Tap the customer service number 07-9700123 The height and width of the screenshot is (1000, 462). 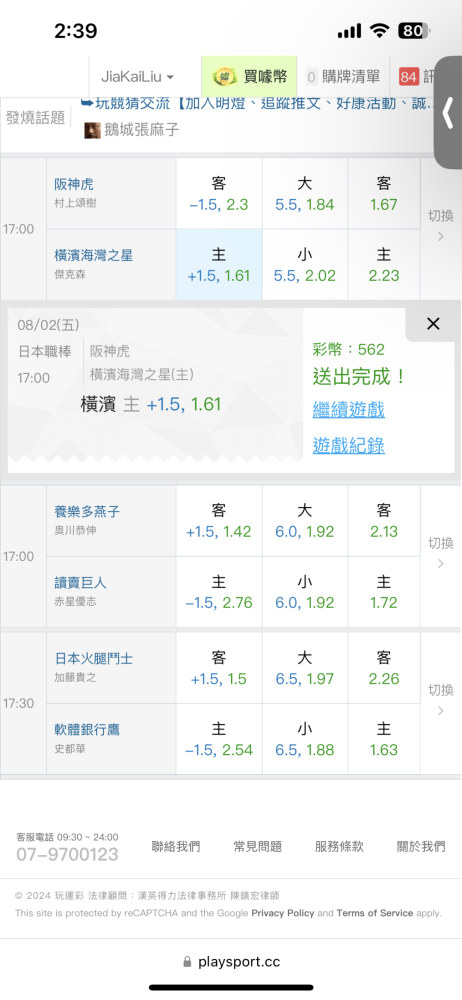(67, 855)
